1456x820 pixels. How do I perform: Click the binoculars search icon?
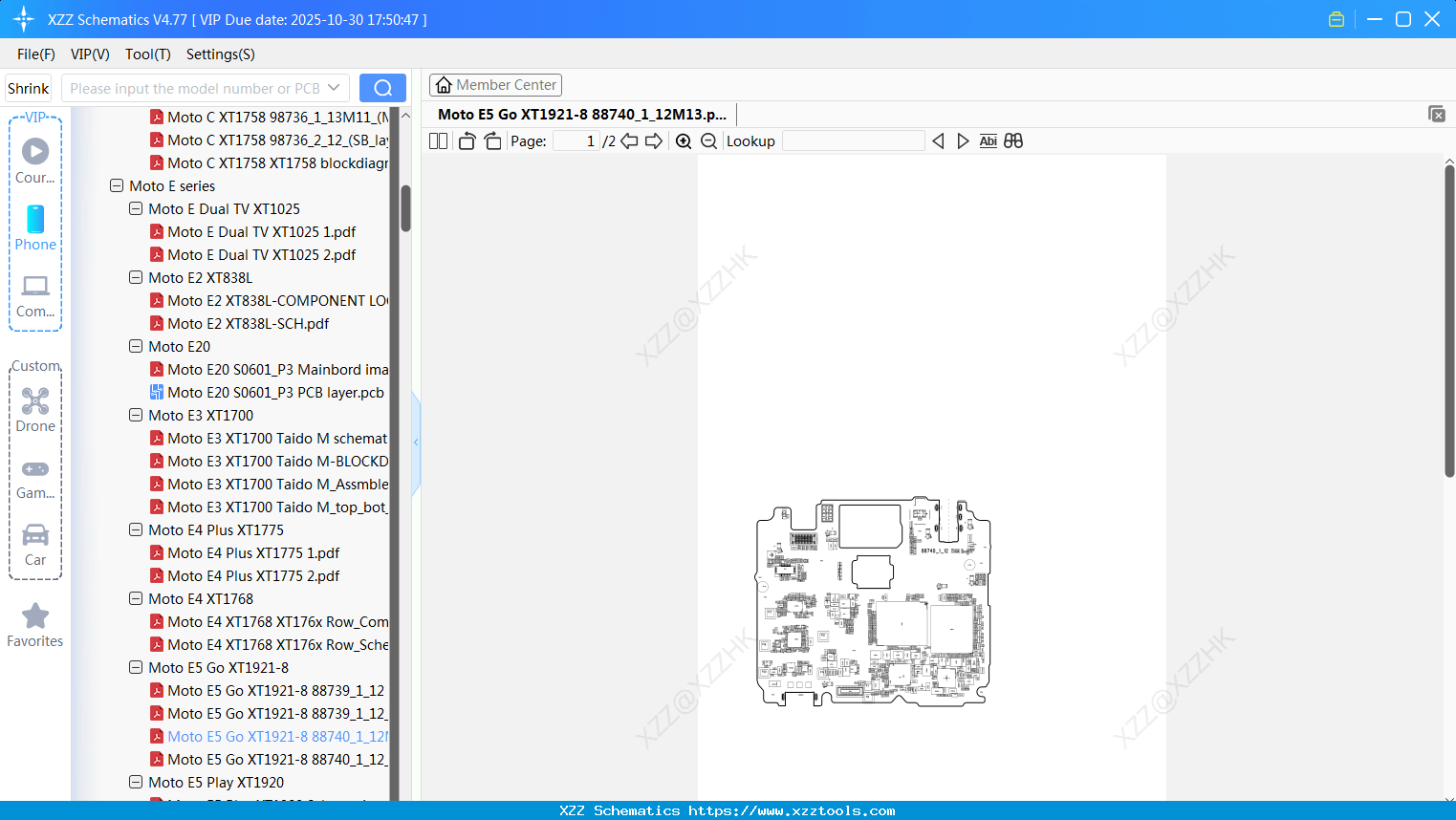click(1013, 141)
